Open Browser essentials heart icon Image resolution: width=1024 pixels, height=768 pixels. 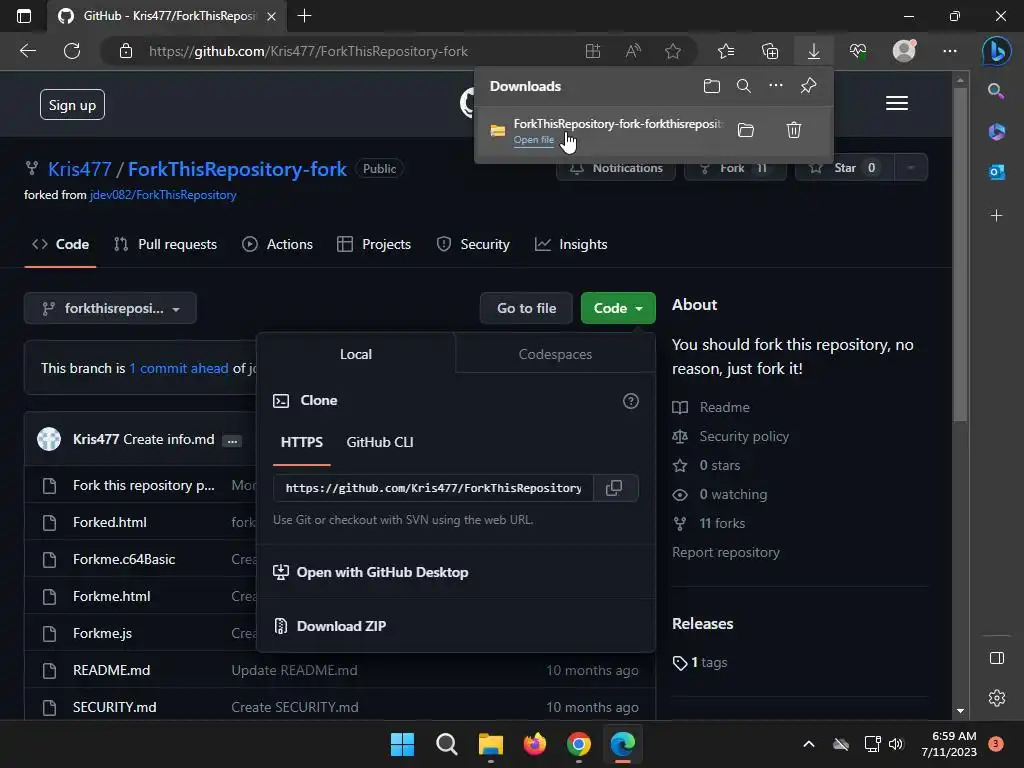click(858, 51)
